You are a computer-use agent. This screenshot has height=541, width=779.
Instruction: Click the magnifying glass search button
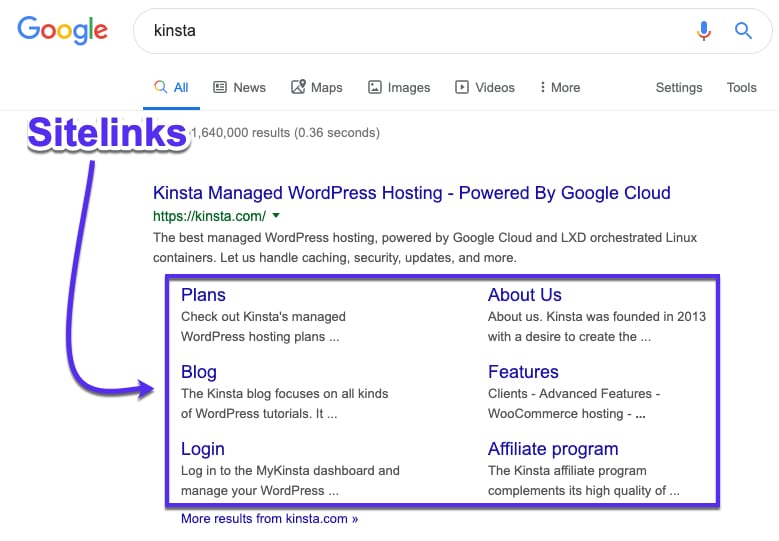click(x=743, y=31)
